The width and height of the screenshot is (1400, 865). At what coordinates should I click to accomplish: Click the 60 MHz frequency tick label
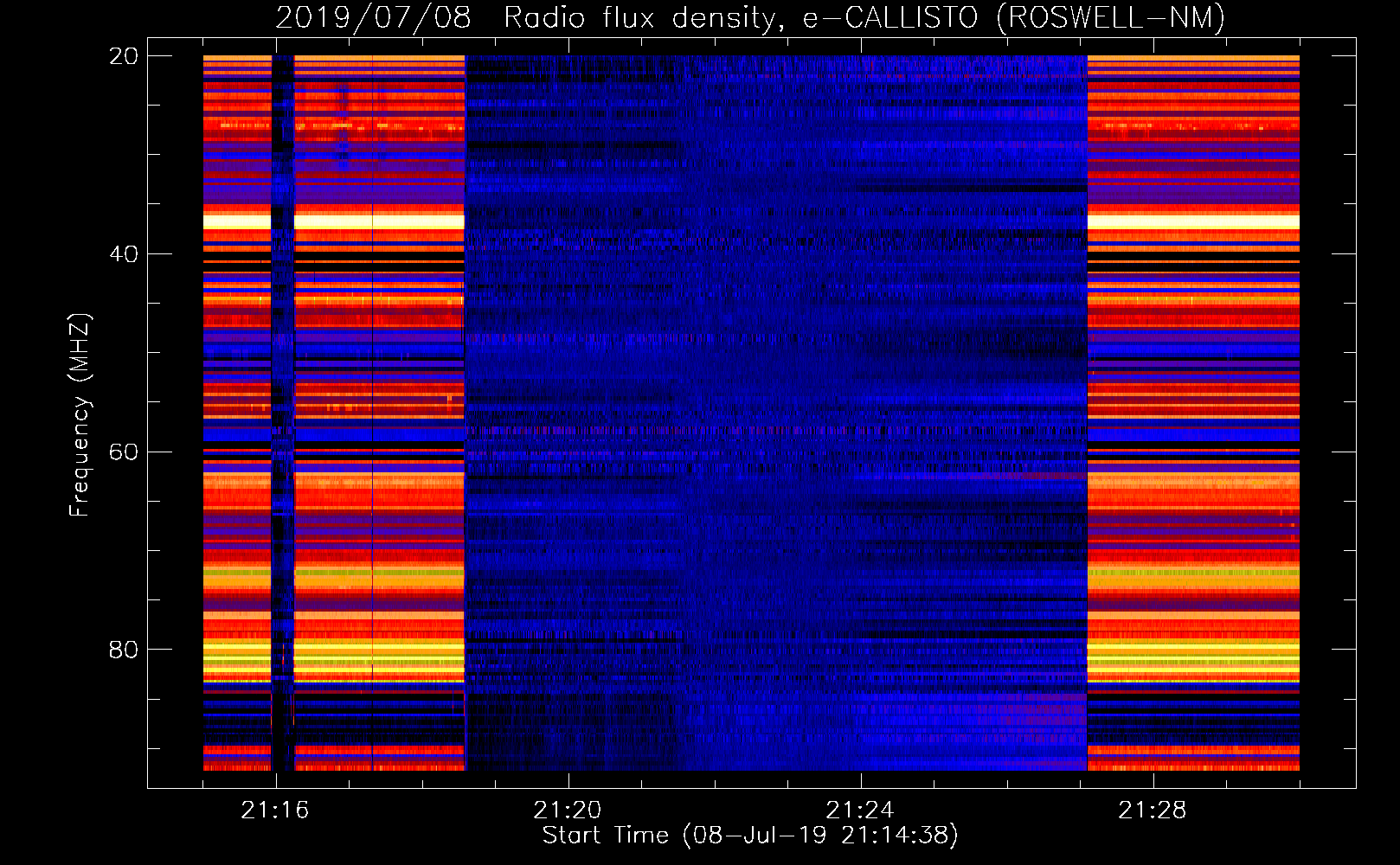pyautogui.click(x=124, y=452)
